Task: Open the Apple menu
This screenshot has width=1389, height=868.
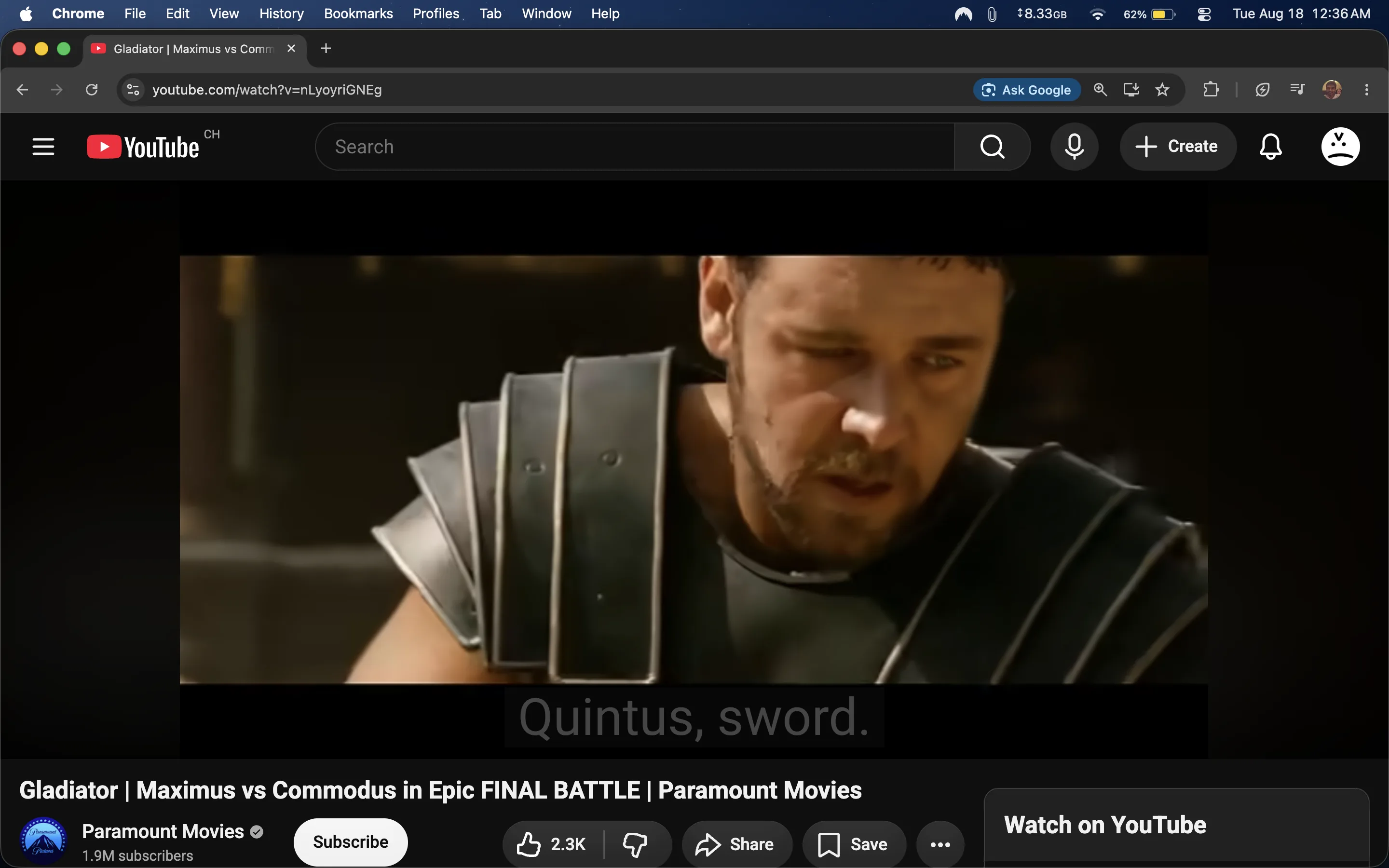Action: pyautogui.click(x=26, y=14)
